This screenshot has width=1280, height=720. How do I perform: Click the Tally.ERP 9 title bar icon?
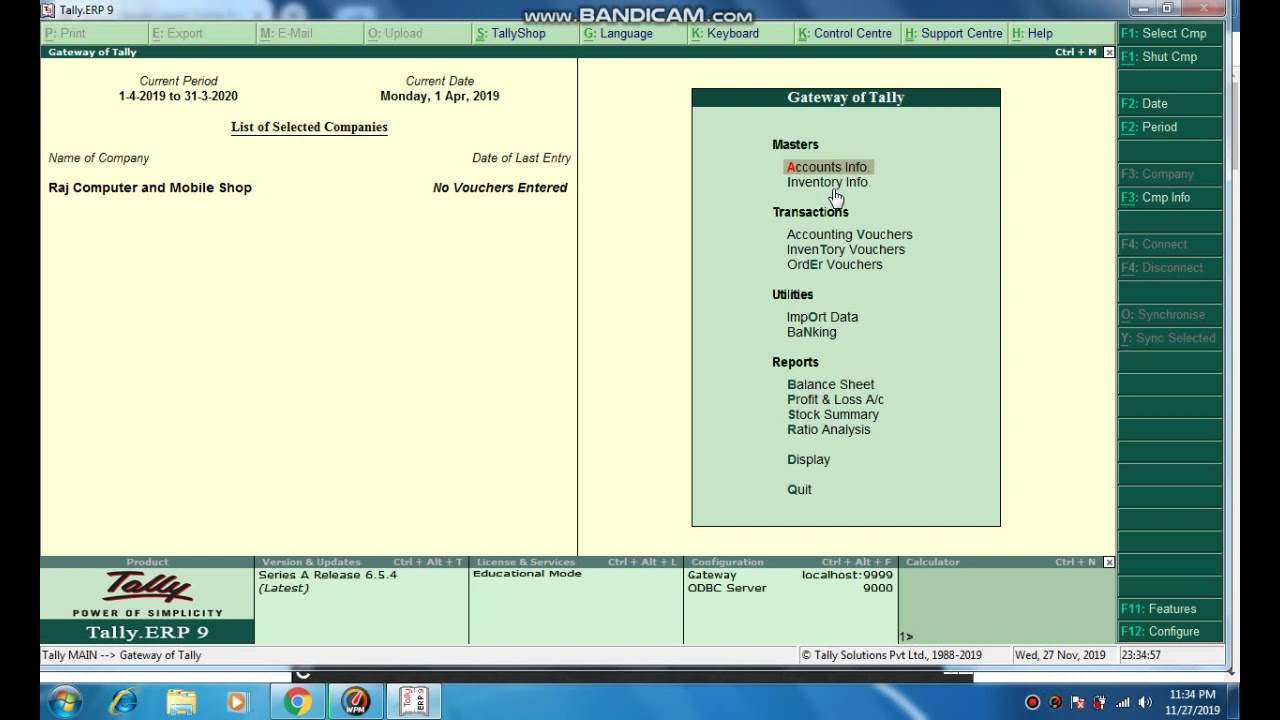click(x=48, y=10)
